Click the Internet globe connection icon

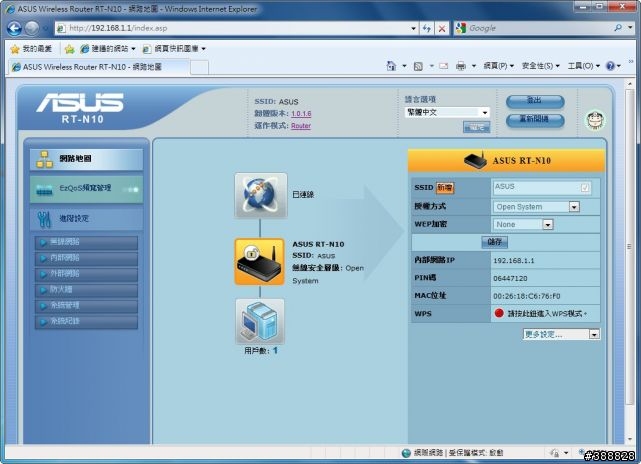coord(261,195)
